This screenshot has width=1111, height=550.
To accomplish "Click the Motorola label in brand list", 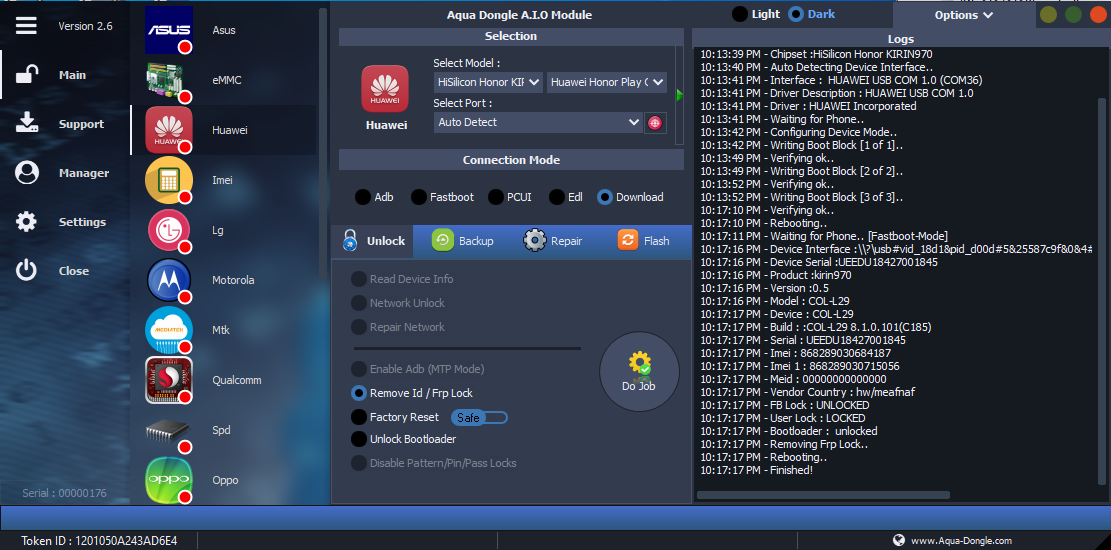I will 233,280.
